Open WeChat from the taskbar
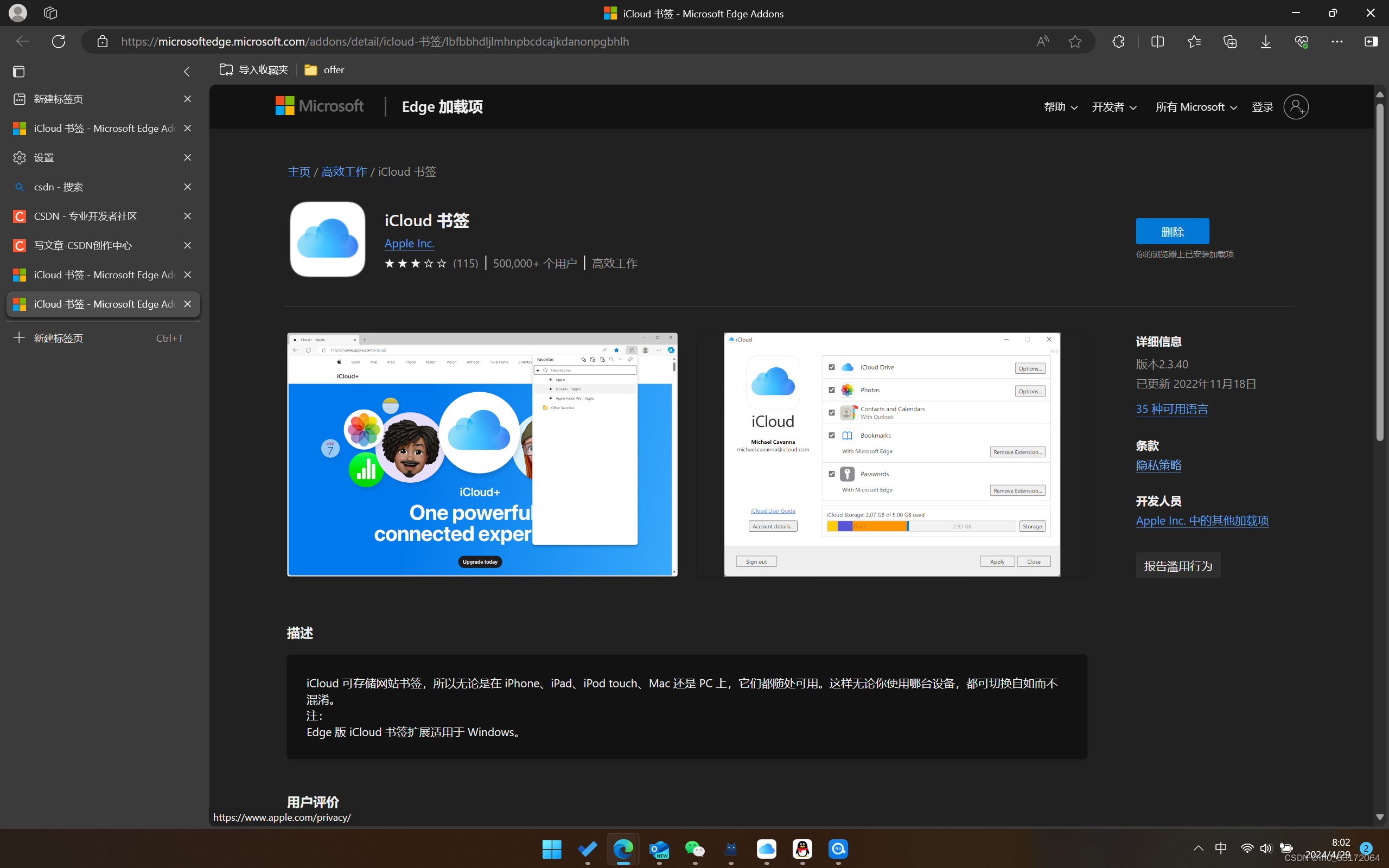 [695, 848]
